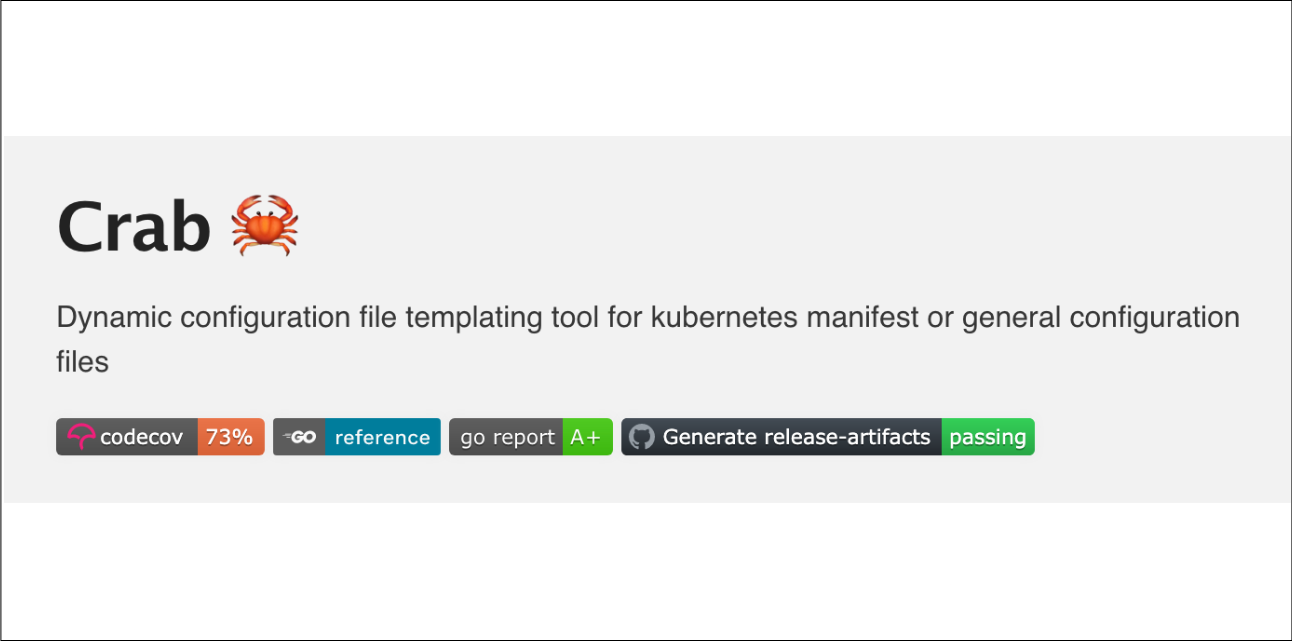Viewport: 1292px width, 641px height.
Task: Click the crab emoji beside the title
Action: (x=265, y=224)
